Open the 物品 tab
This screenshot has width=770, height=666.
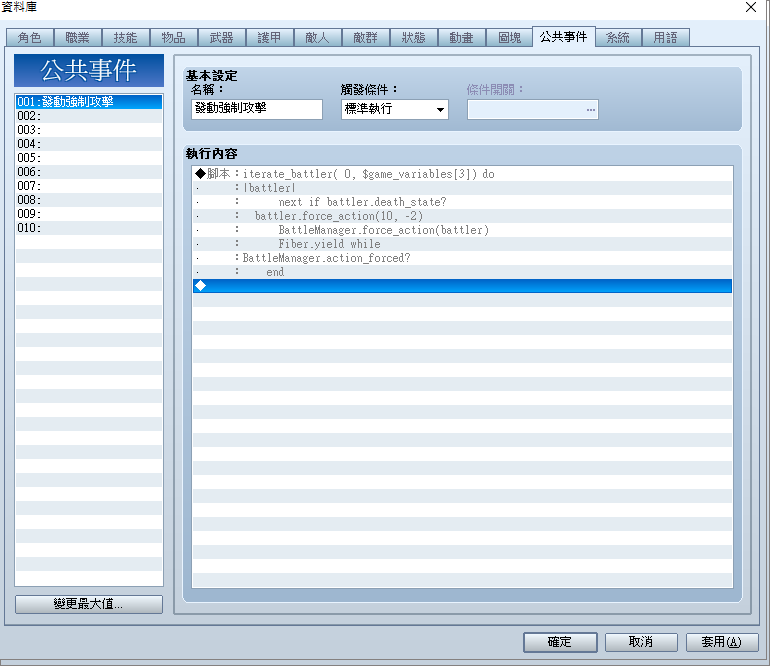coord(174,38)
